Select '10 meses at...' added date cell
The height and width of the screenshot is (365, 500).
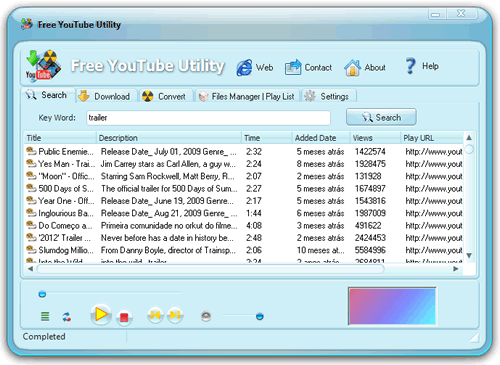[321, 250]
